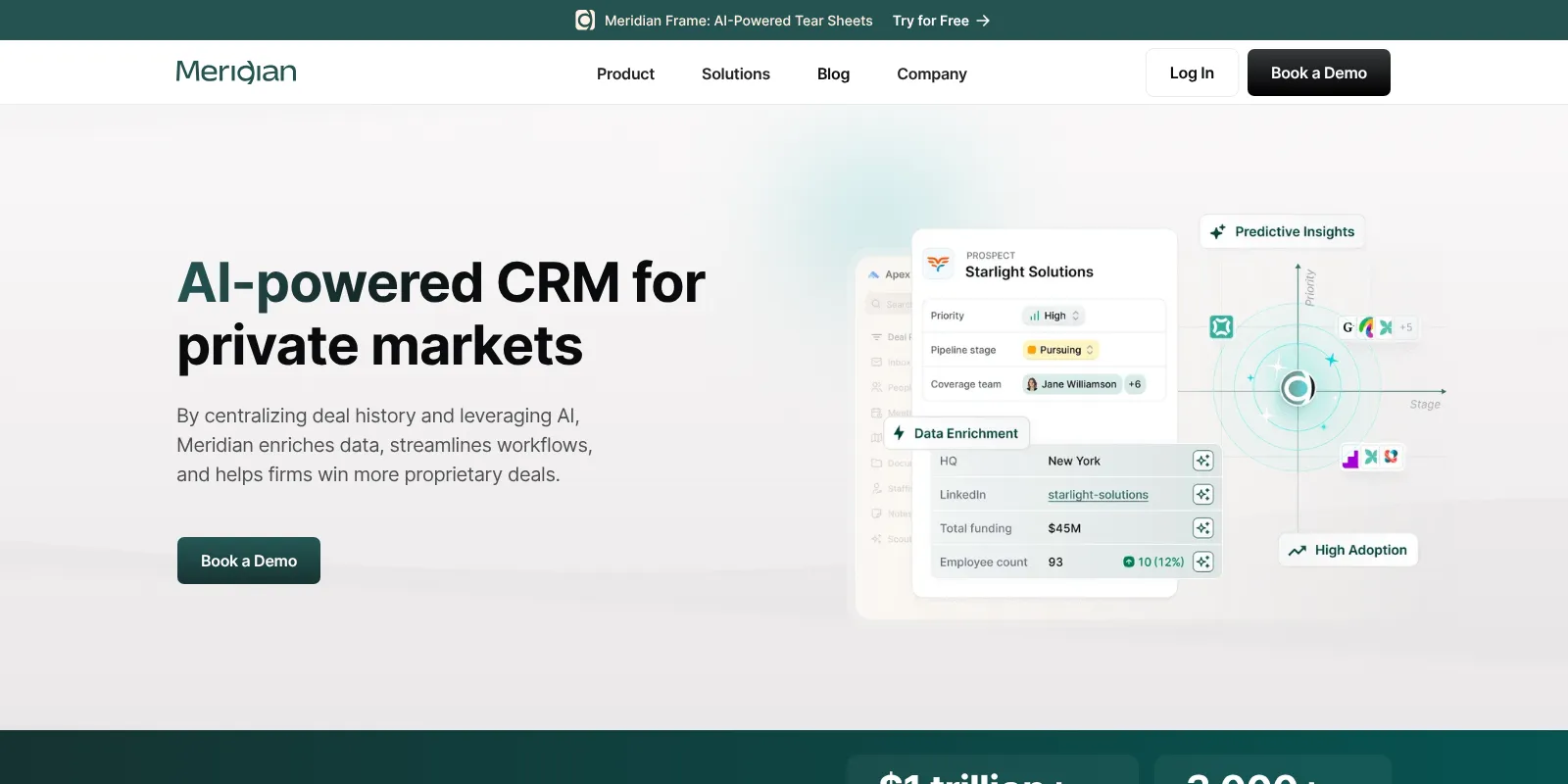Click the Meridian Frame icon in the top banner
1568x784 pixels.
coord(585,21)
